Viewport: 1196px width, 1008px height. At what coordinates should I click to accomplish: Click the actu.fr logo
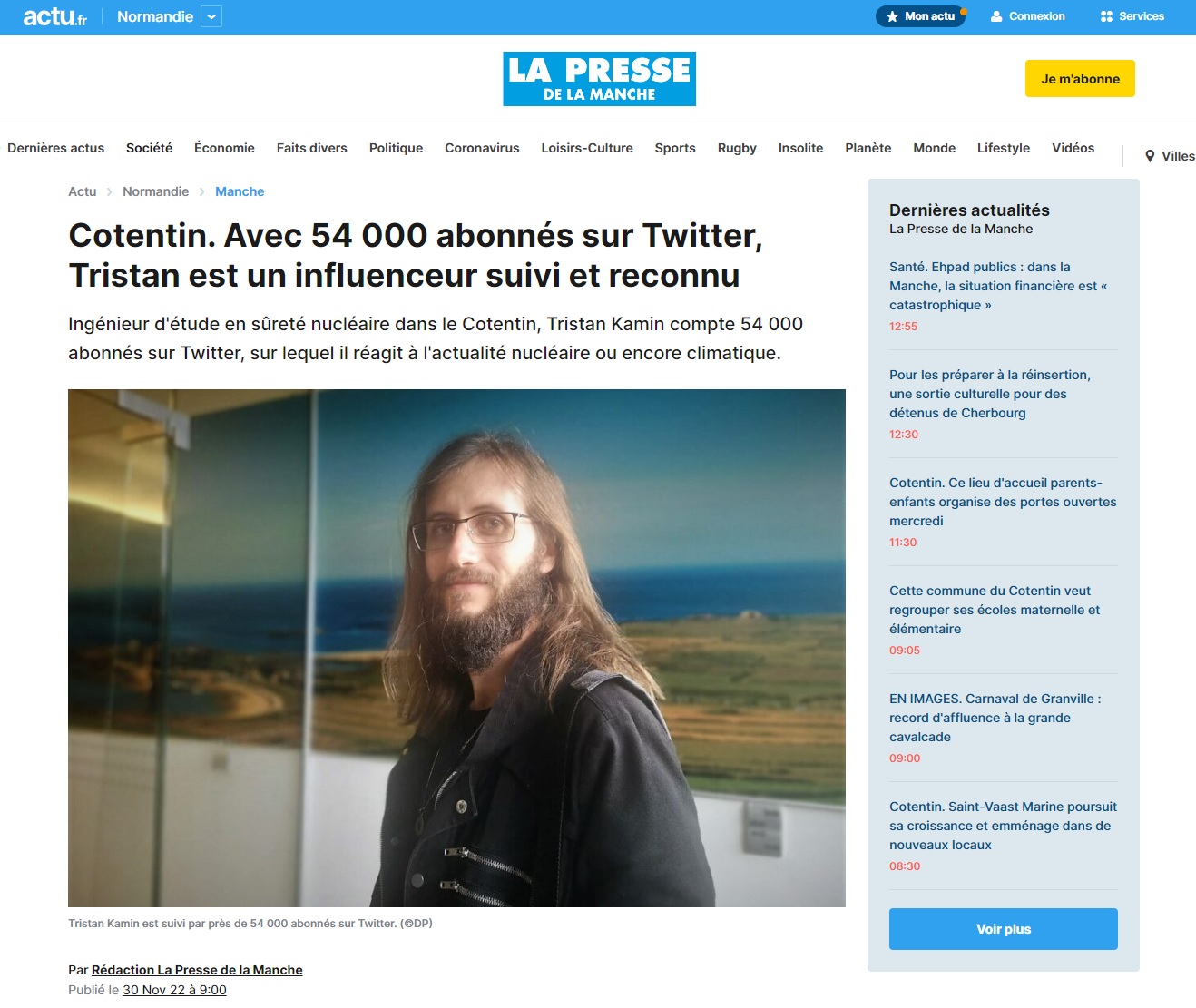point(54,16)
